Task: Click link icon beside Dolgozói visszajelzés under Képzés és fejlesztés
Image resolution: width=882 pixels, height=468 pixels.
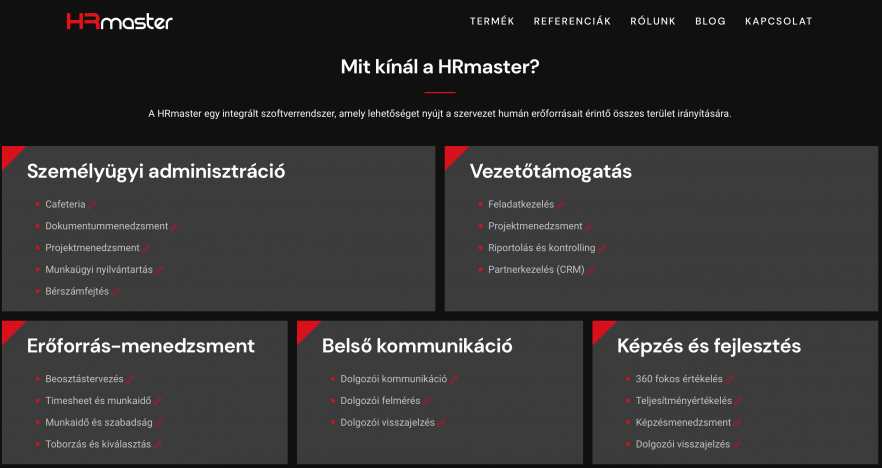Action: 736,445
